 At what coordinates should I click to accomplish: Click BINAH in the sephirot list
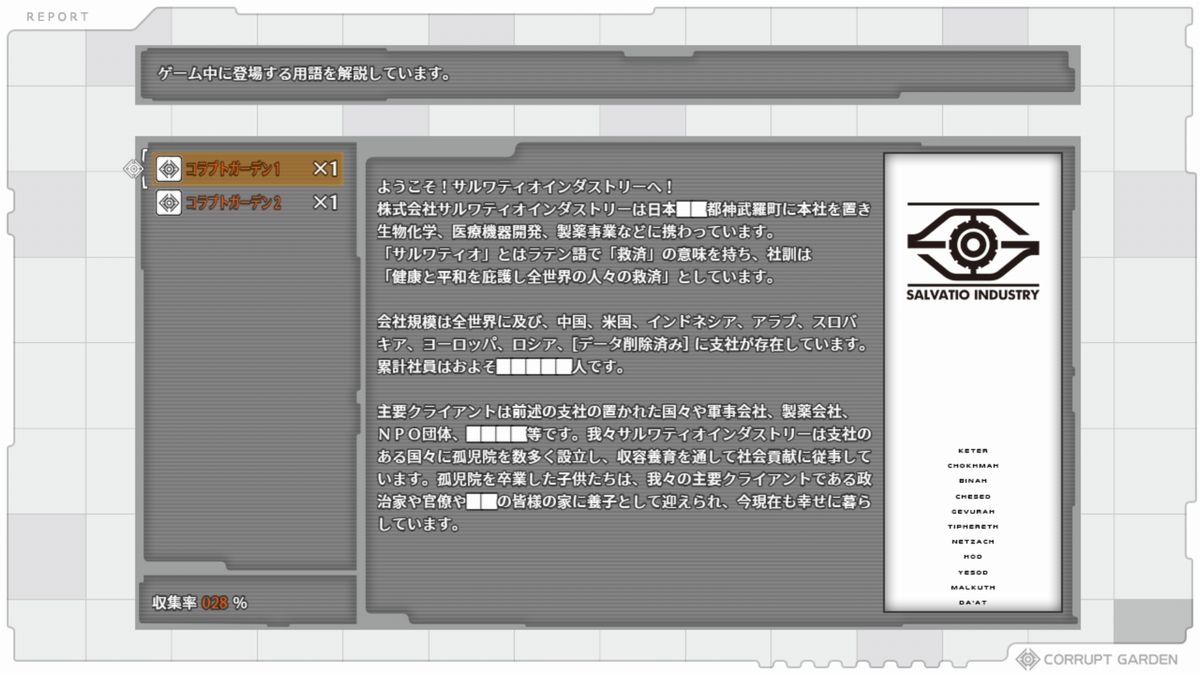pyautogui.click(x=972, y=481)
